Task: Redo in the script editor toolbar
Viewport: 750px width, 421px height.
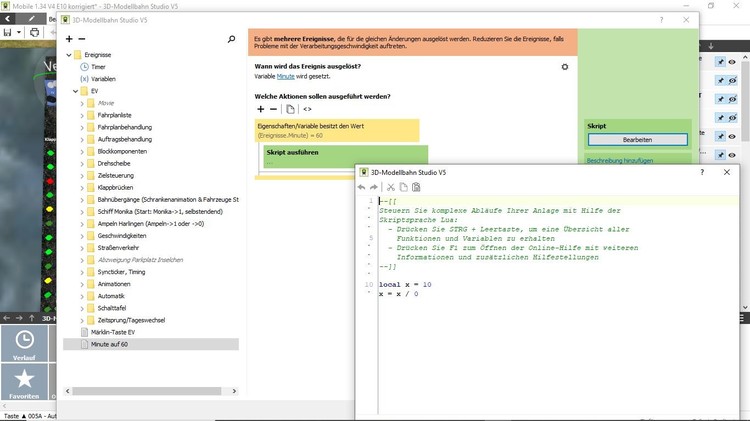Action: pos(374,187)
